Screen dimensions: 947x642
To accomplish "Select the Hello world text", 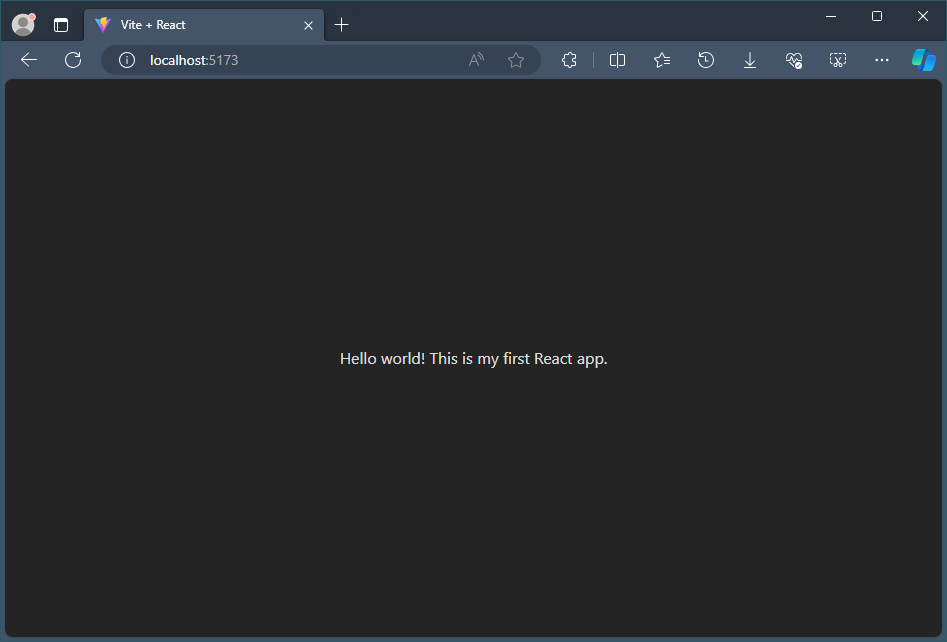I will (x=474, y=358).
